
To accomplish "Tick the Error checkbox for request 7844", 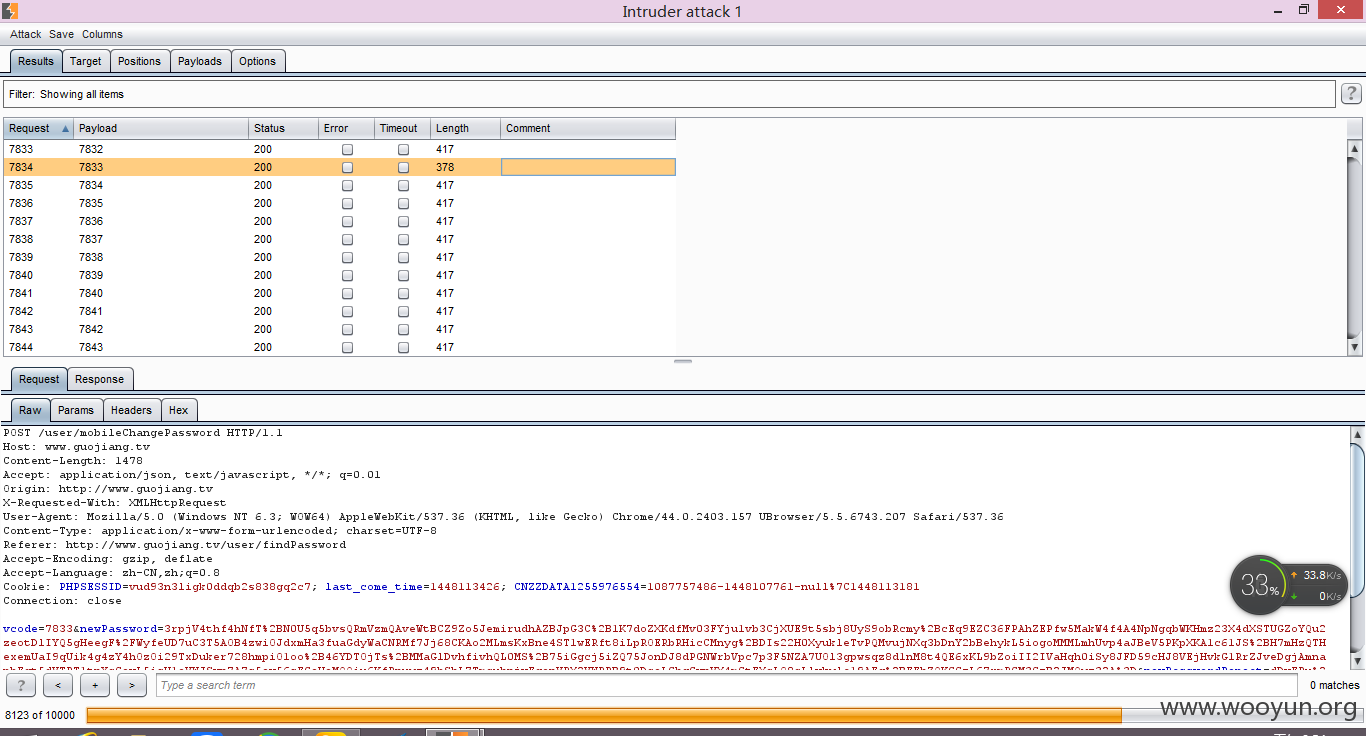I will point(347,347).
